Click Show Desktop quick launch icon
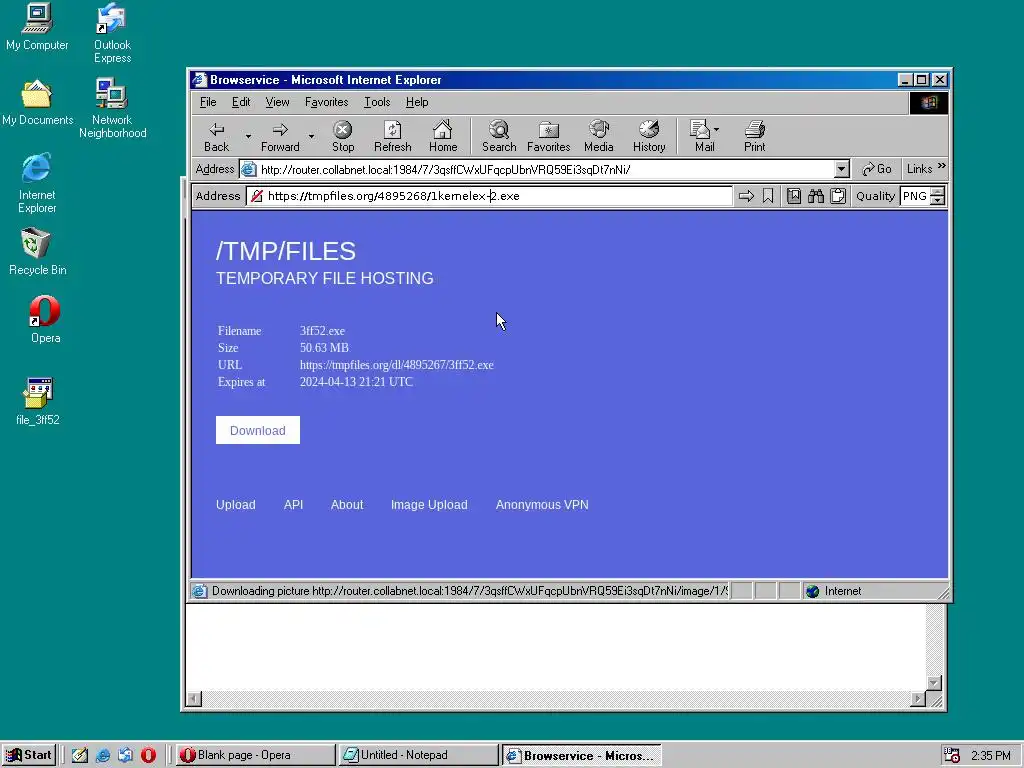Screen dimensions: 1024x768 tap(80, 755)
